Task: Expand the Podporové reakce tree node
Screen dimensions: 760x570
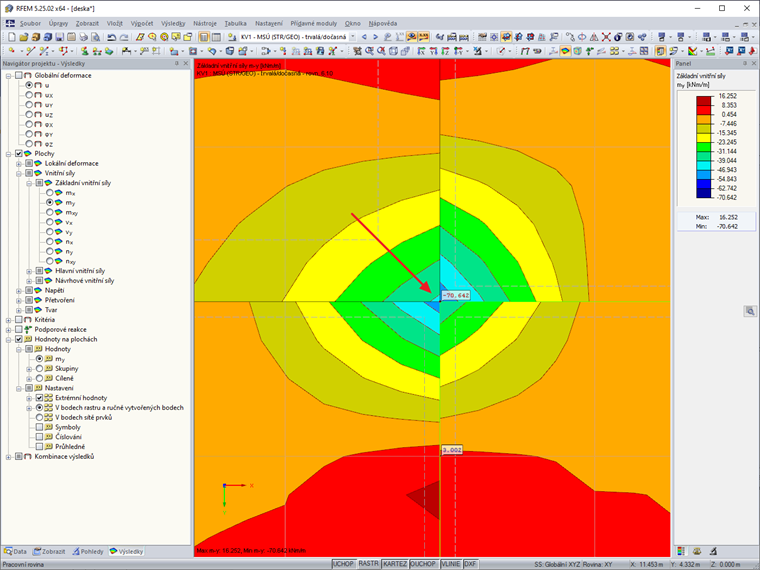Action: click(8, 330)
